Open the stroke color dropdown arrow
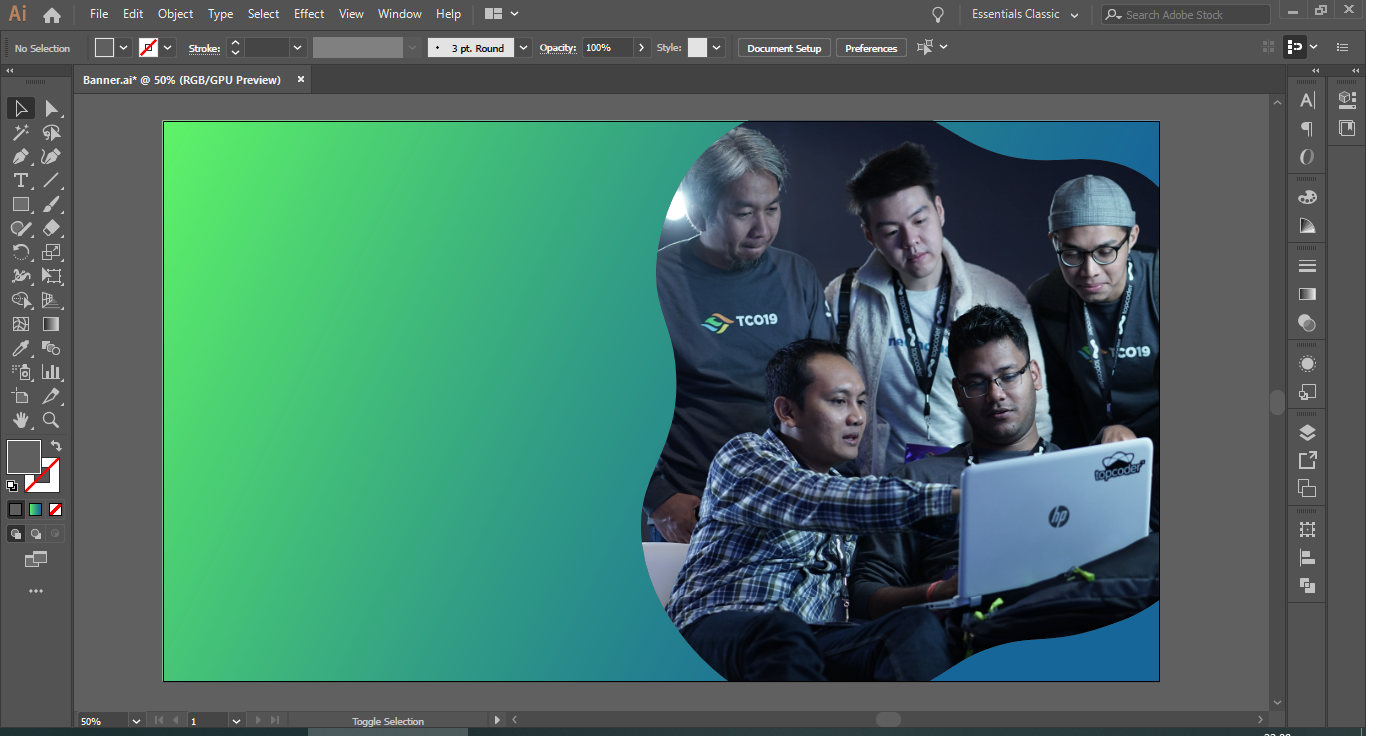 click(168, 48)
